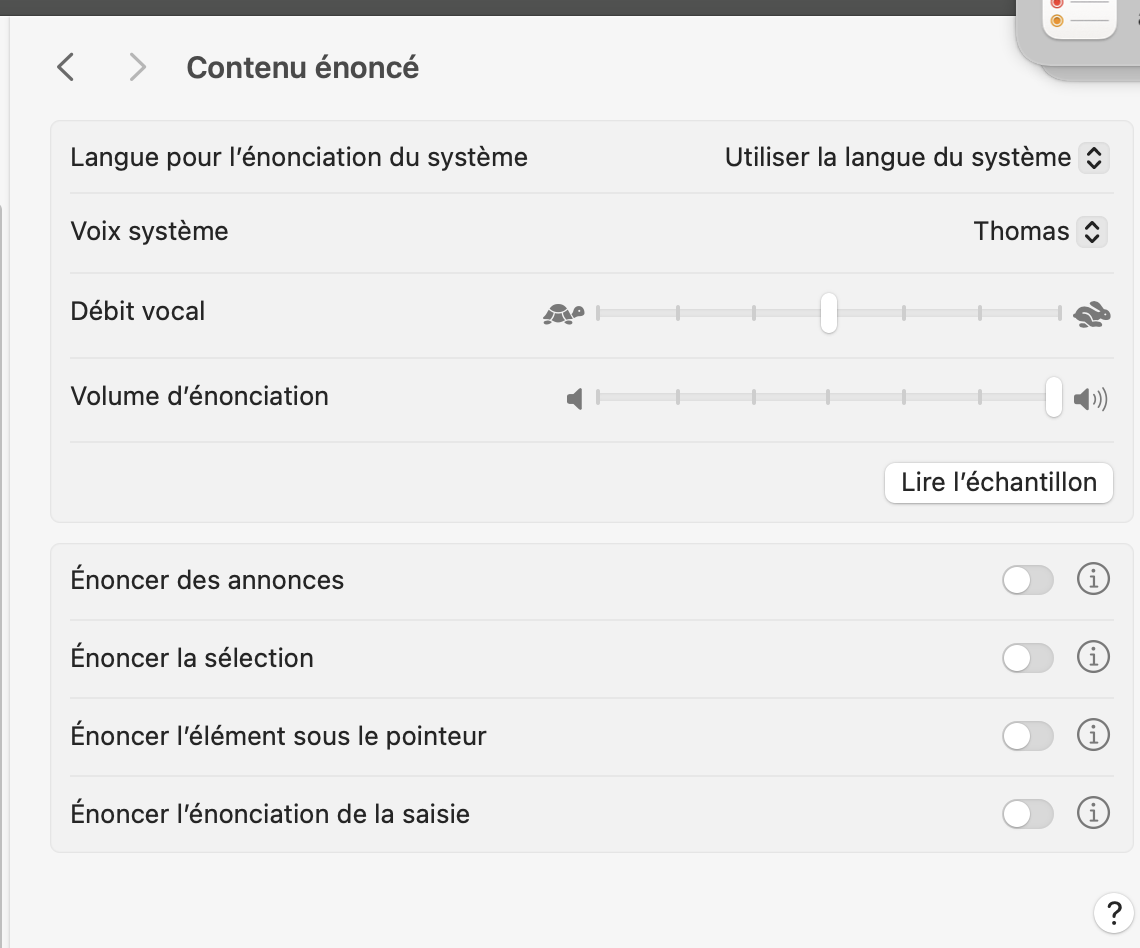
Task: Click the low volume speaker icon
Action: pyautogui.click(x=575, y=400)
